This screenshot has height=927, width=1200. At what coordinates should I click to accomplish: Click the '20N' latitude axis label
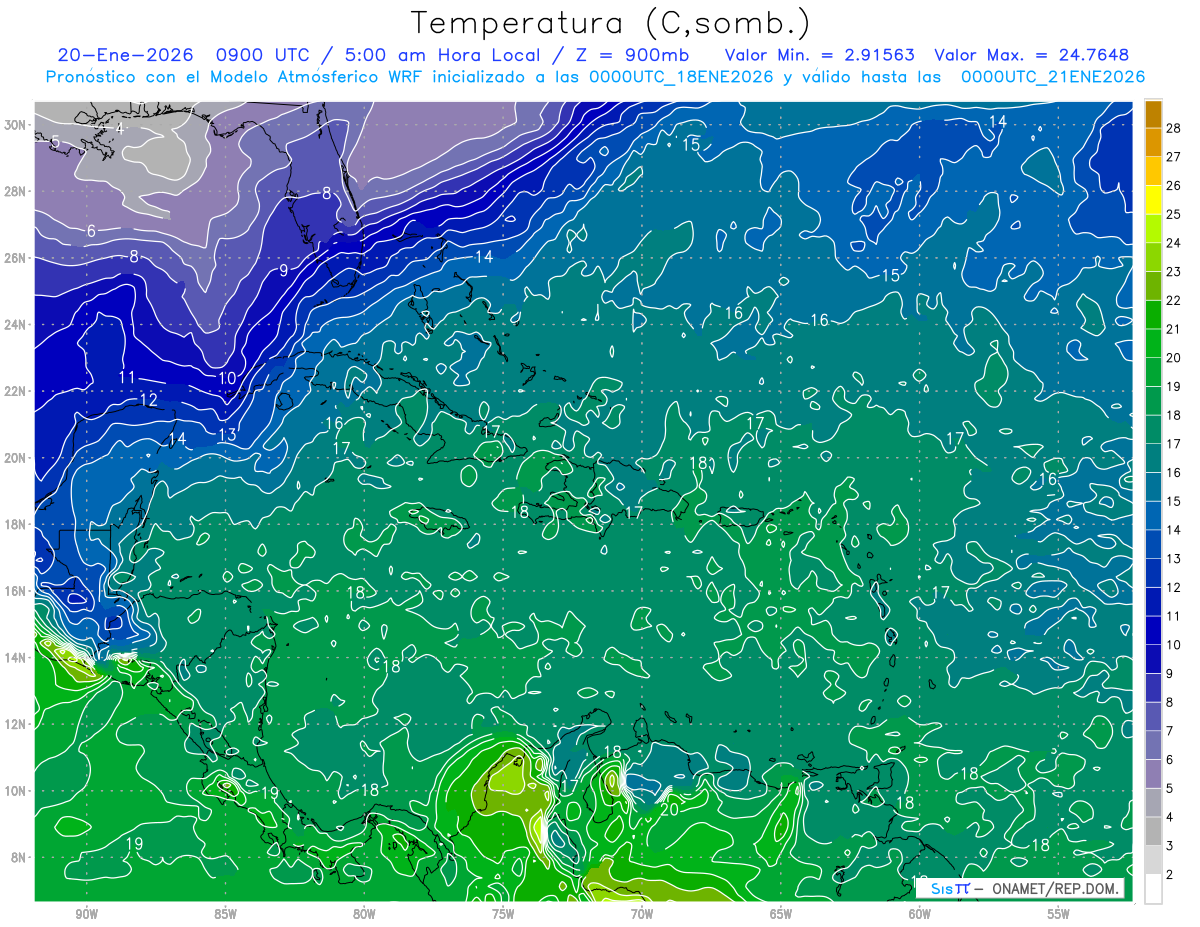coord(15,458)
